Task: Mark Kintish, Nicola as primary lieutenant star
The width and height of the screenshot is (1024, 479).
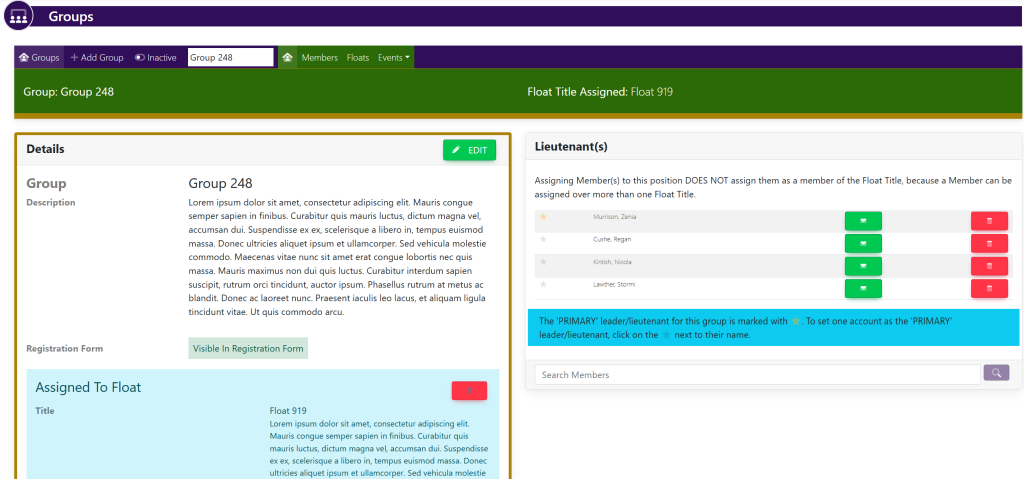Action: 544,262
